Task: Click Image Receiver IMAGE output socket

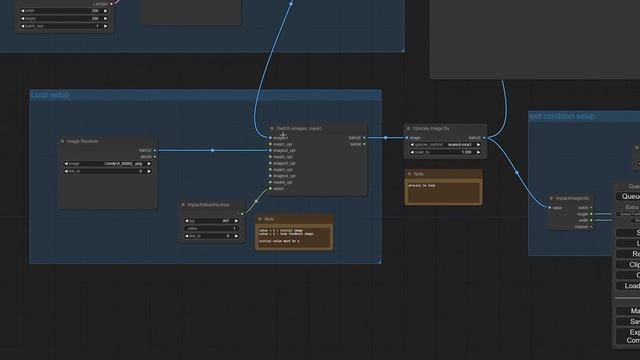Action: 155,151
